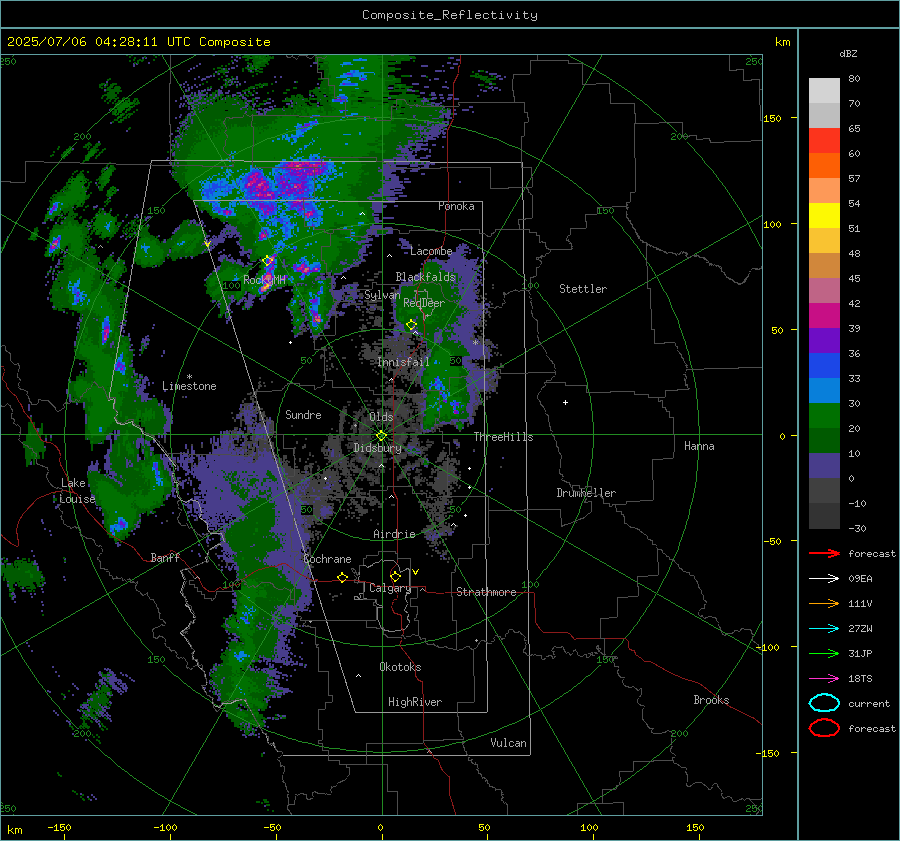
Task: Select the red 60 dBZ color swatch
Action: tap(824, 140)
